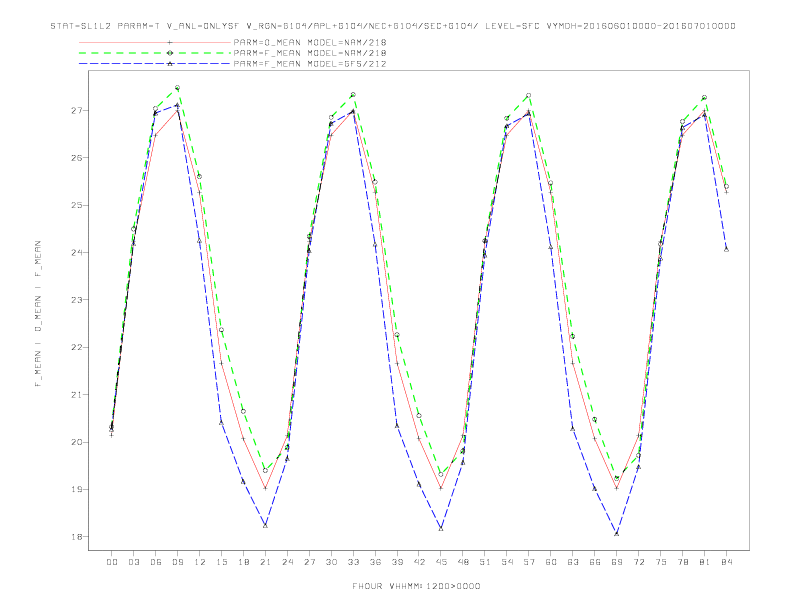The height and width of the screenshot is (612, 792).
Task: Click the plus marker on red legend line
Action: pyautogui.click(x=170, y=43)
